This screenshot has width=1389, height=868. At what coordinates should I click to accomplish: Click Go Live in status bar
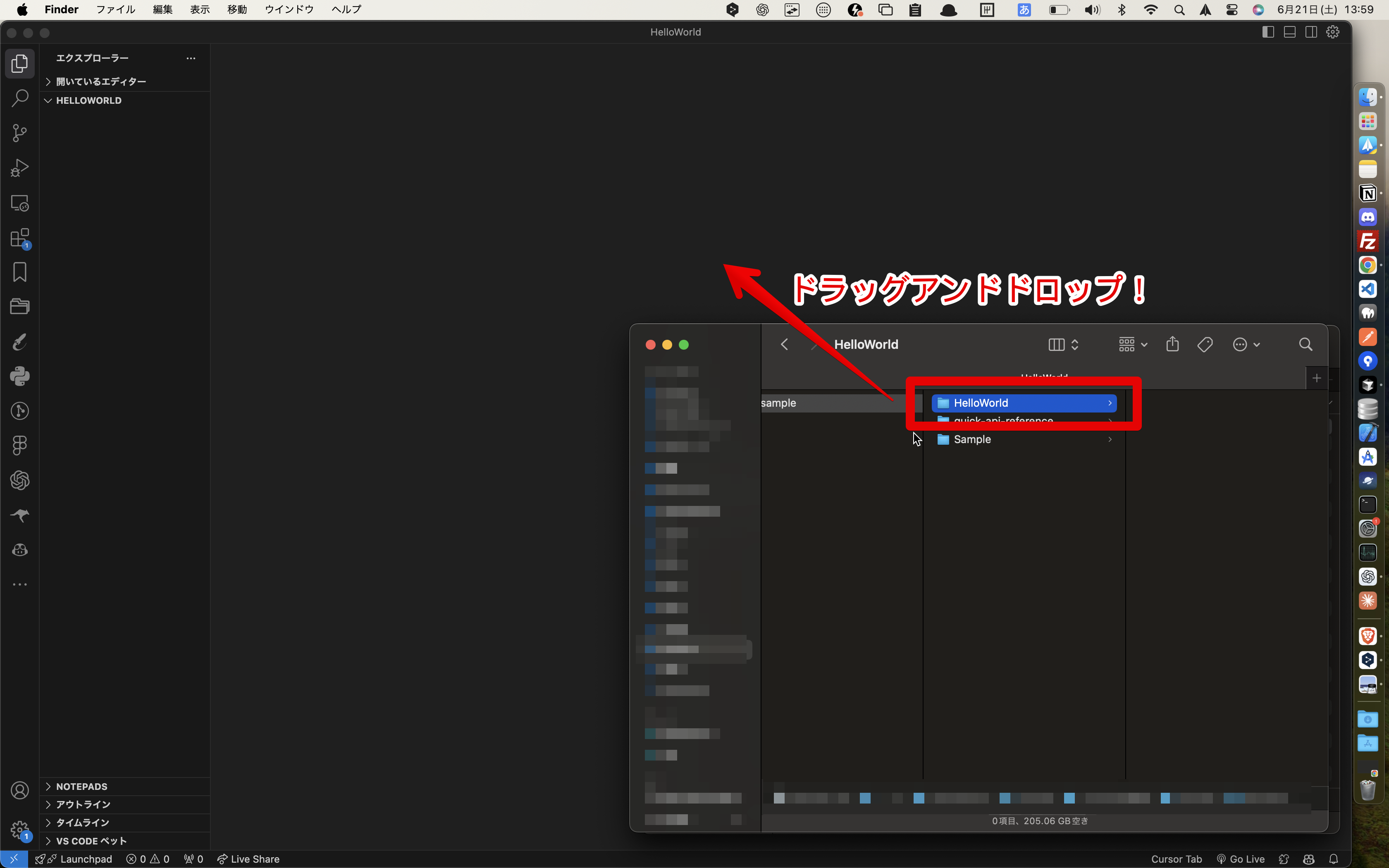[x=1240, y=859]
